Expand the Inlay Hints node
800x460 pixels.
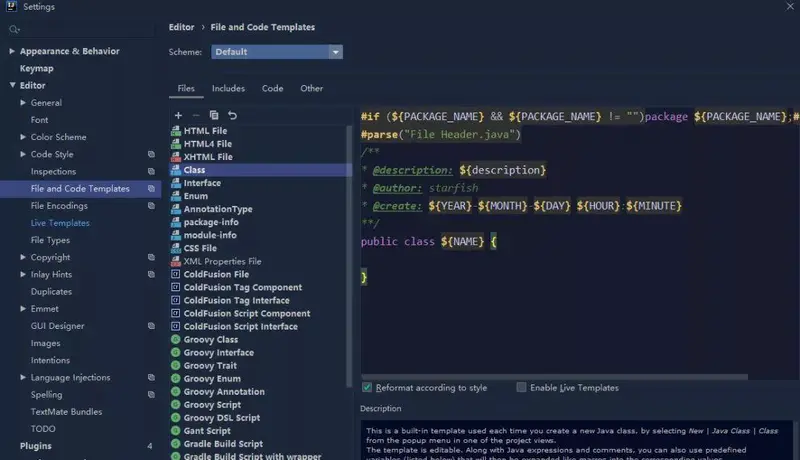coord(23,274)
